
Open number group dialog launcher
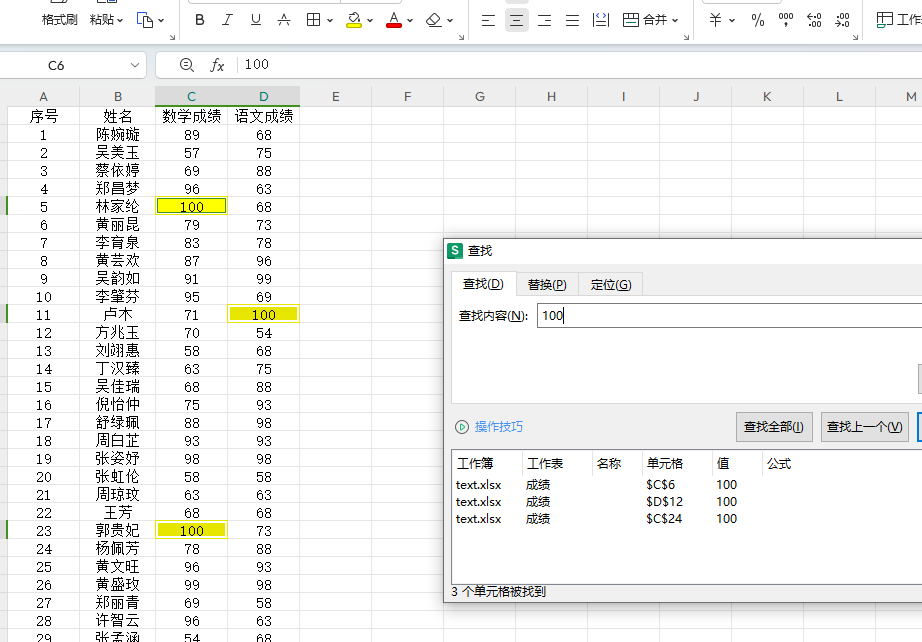(x=856, y=37)
